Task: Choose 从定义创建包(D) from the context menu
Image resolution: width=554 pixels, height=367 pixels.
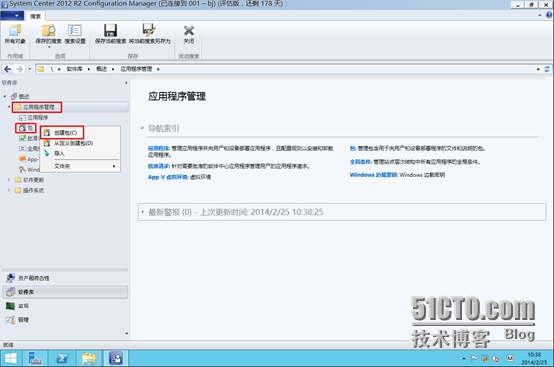Action: [x=80, y=143]
